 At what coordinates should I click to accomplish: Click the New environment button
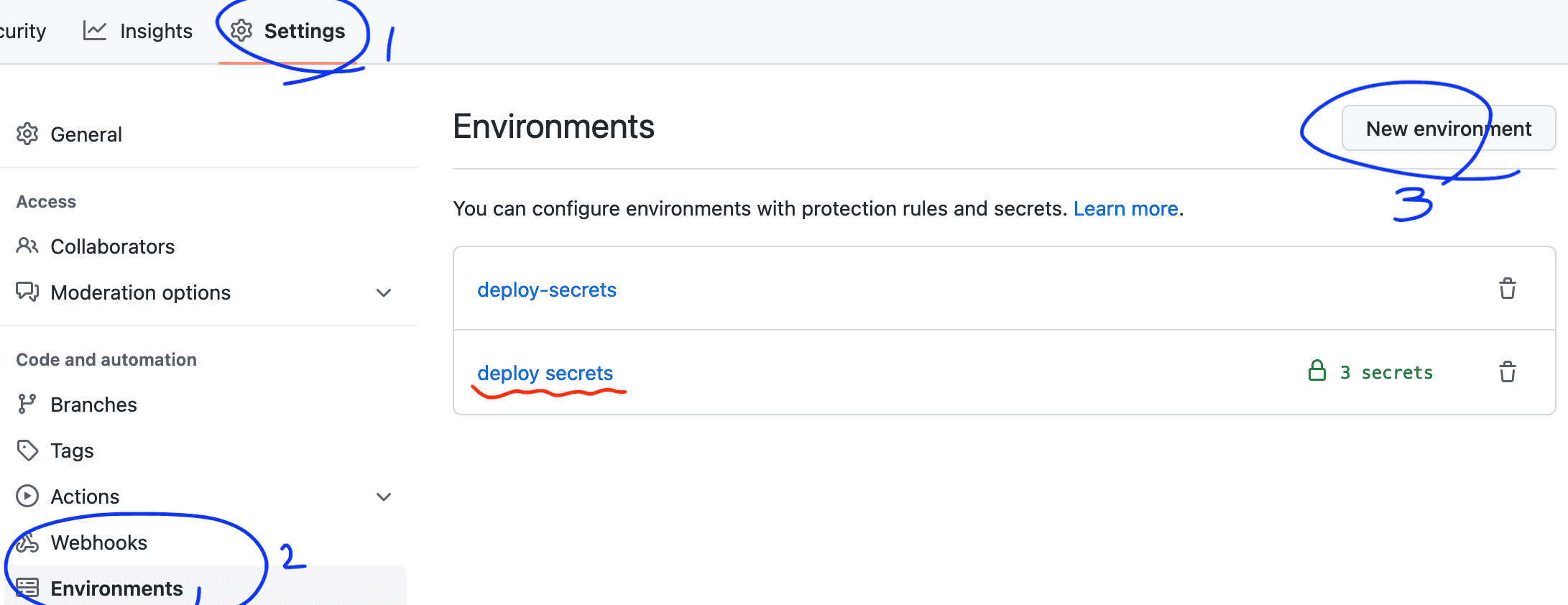click(1449, 129)
